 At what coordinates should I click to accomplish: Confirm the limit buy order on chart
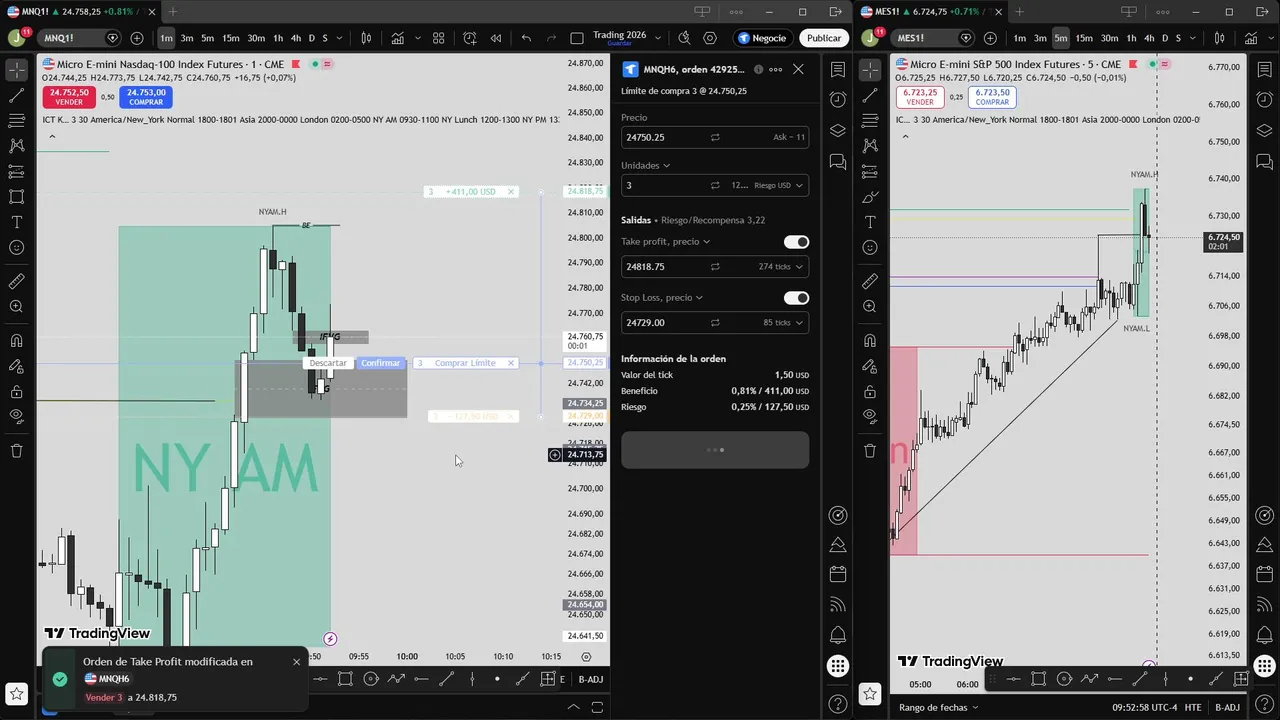coord(380,363)
